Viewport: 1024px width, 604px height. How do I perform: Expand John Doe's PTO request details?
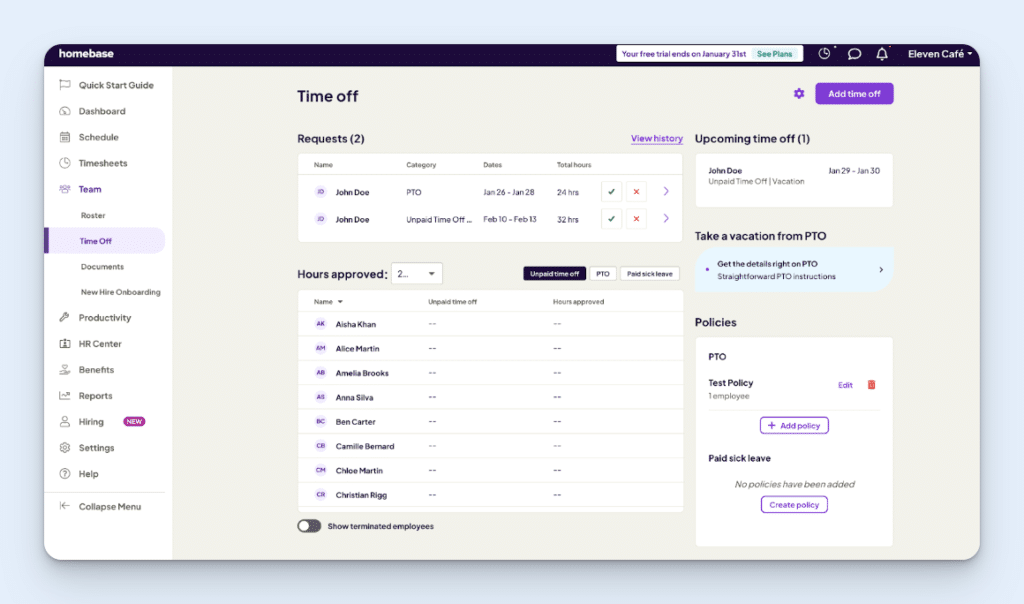[665, 191]
